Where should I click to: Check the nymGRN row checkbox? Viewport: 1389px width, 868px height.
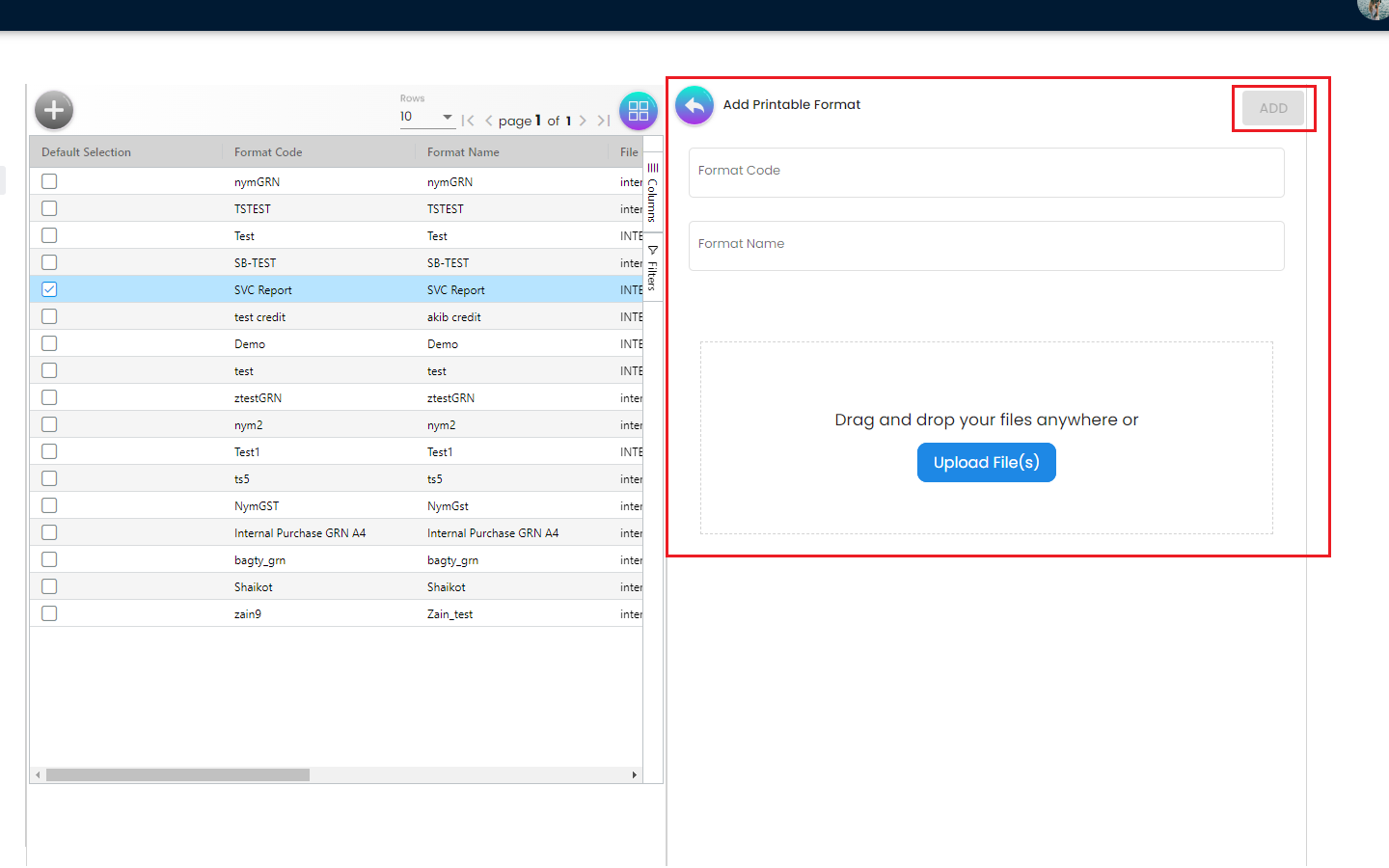49,181
